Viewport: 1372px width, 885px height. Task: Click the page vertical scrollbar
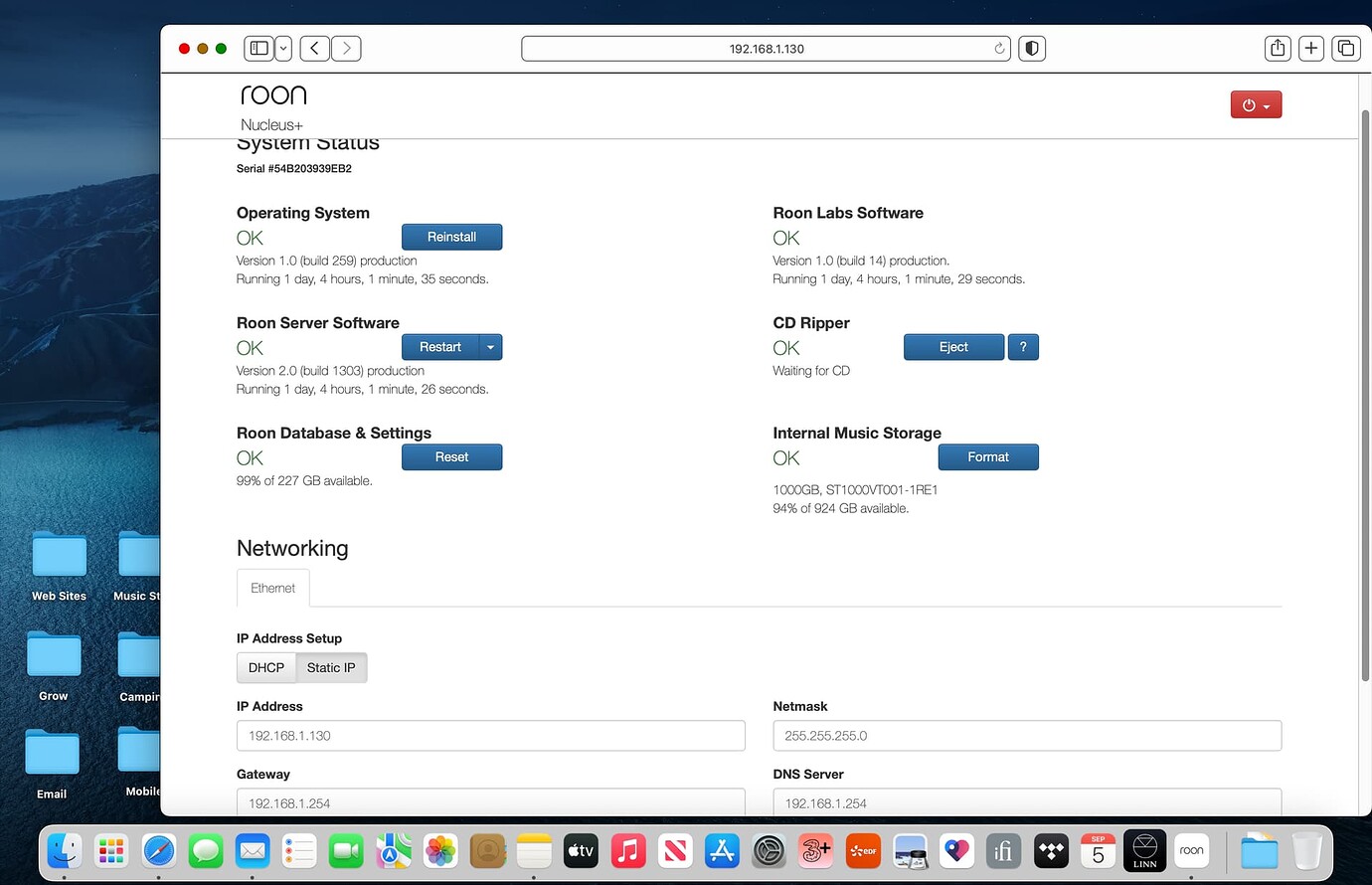(x=1365, y=398)
